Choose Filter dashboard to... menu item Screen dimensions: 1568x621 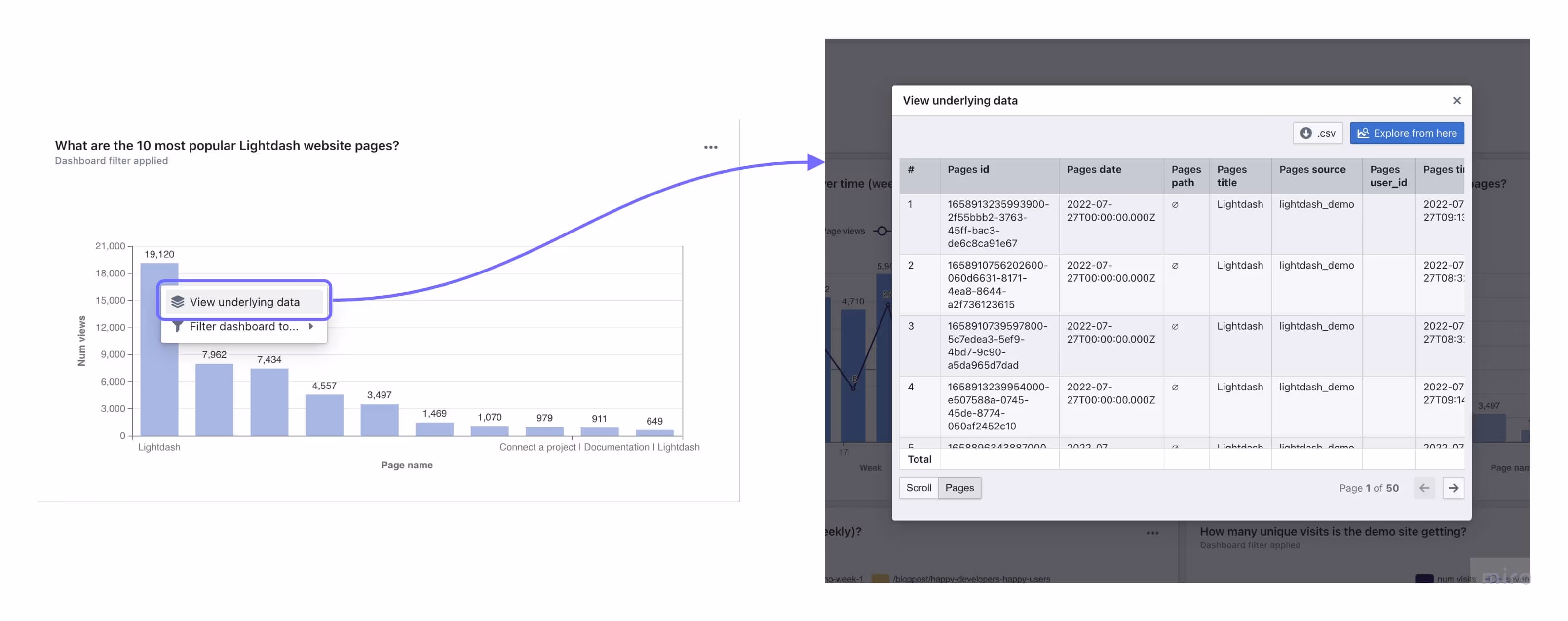[243, 327]
